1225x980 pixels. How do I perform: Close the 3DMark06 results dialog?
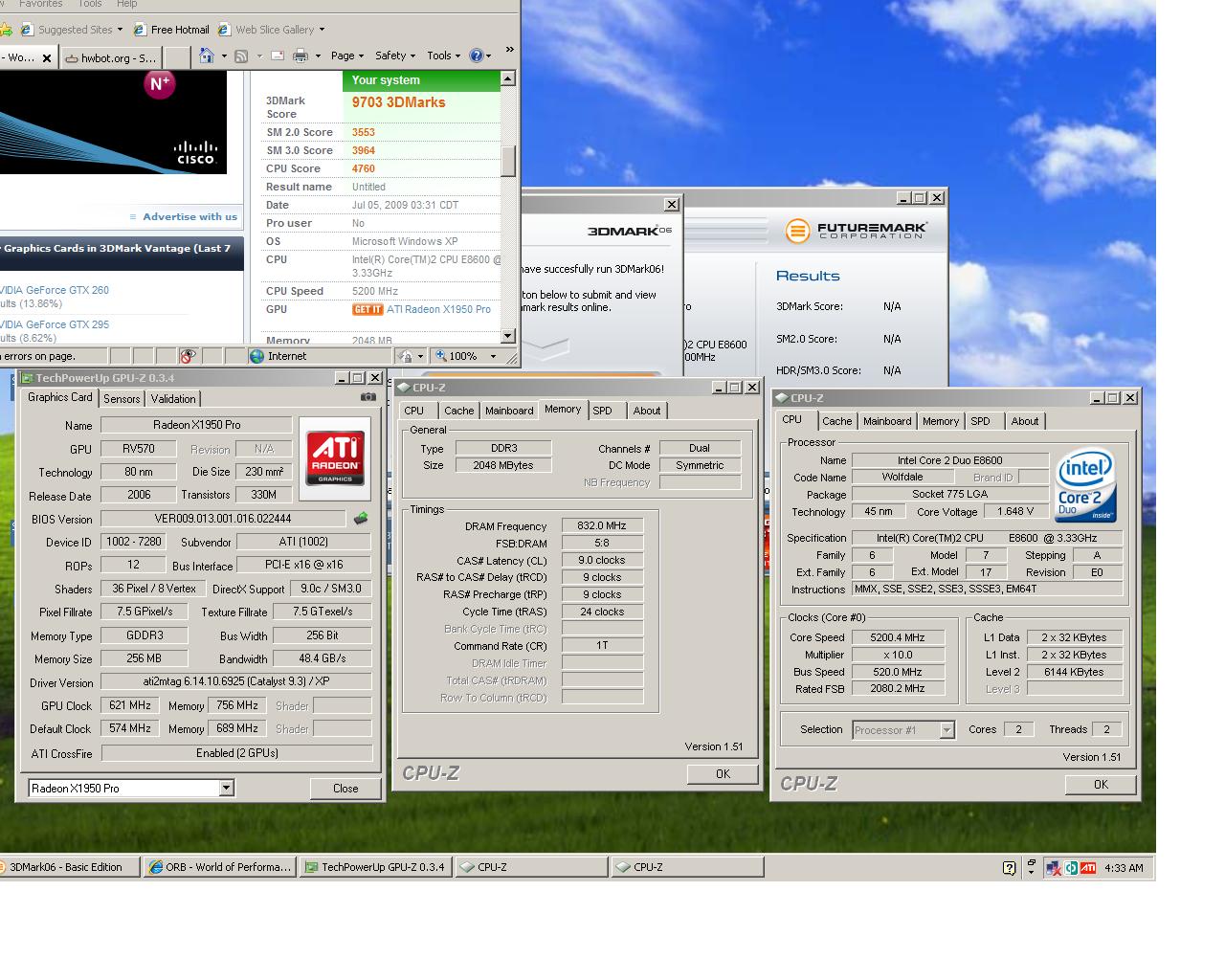point(672,204)
